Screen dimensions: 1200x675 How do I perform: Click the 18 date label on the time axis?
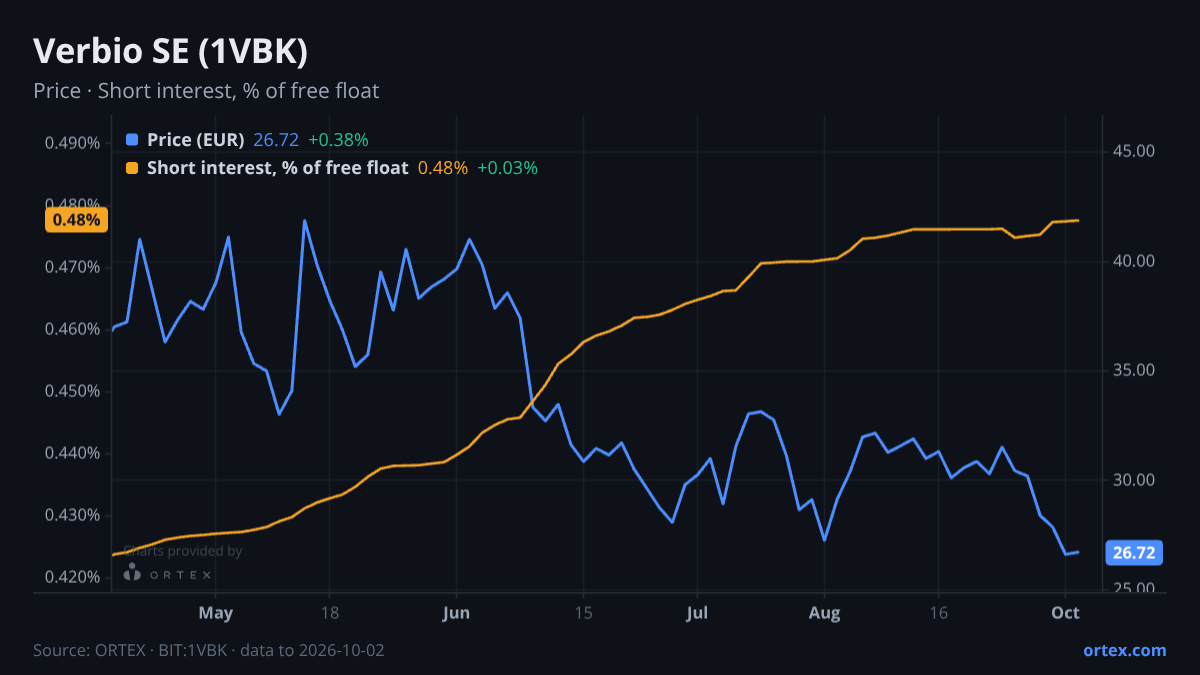pyautogui.click(x=330, y=612)
